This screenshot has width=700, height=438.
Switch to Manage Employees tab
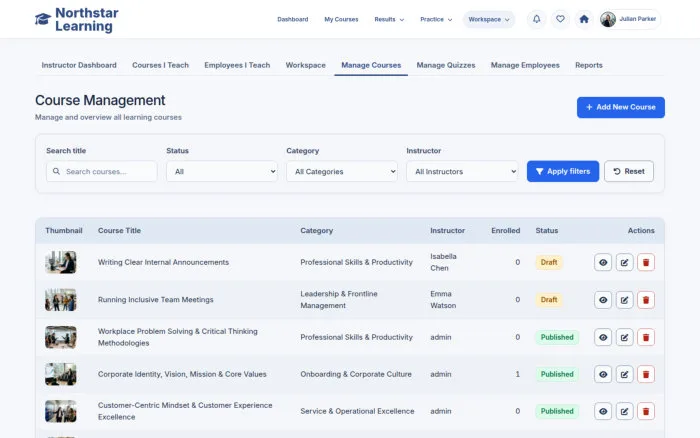(x=525, y=65)
